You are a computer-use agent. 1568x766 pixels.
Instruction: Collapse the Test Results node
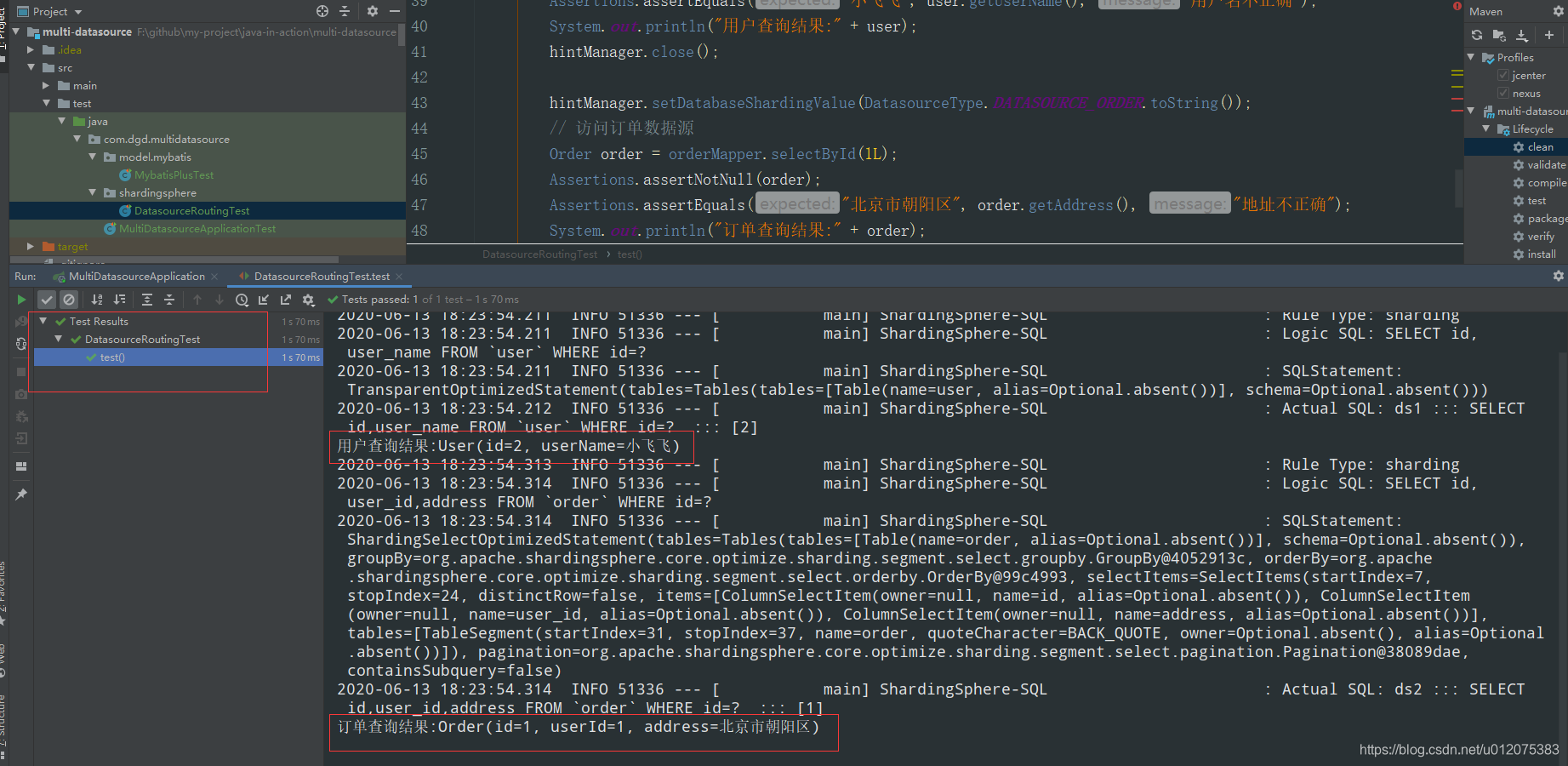43,321
